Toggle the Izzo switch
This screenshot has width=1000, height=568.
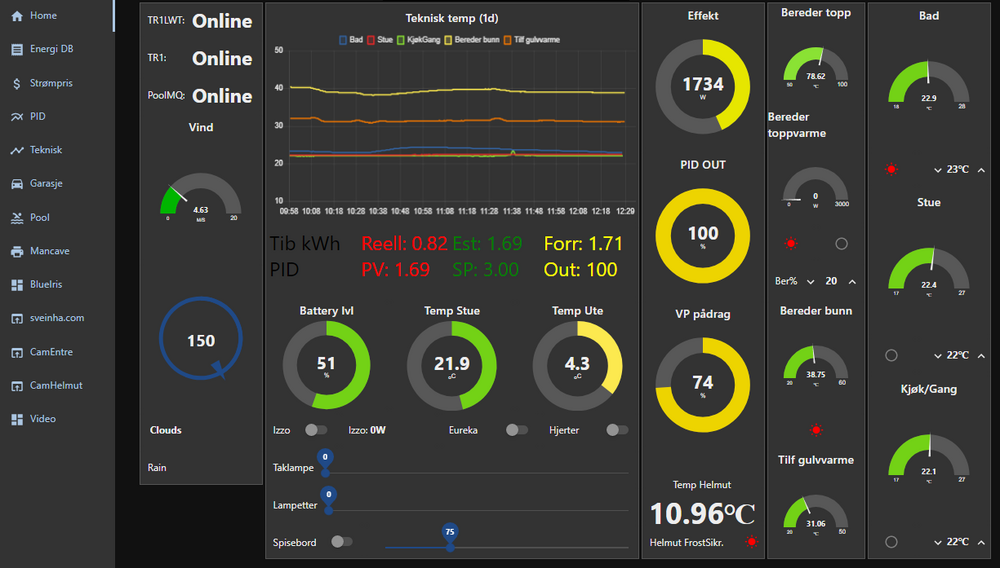pyautogui.click(x=315, y=430)
